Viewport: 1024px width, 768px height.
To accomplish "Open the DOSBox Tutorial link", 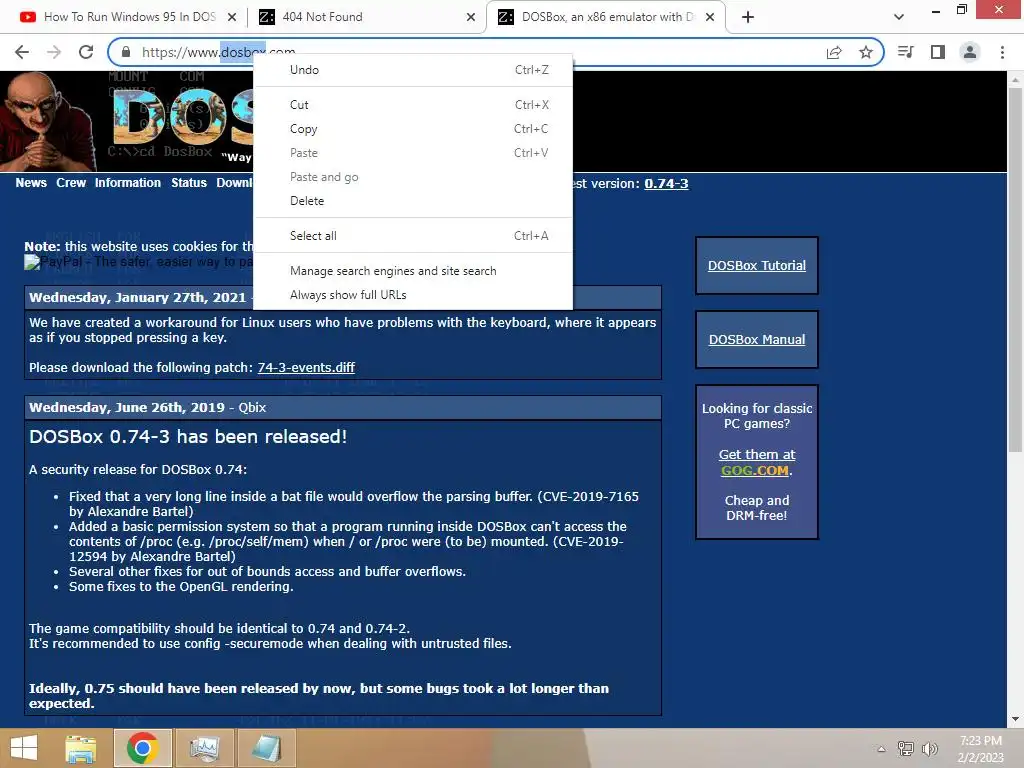I will tap(756, 265).
